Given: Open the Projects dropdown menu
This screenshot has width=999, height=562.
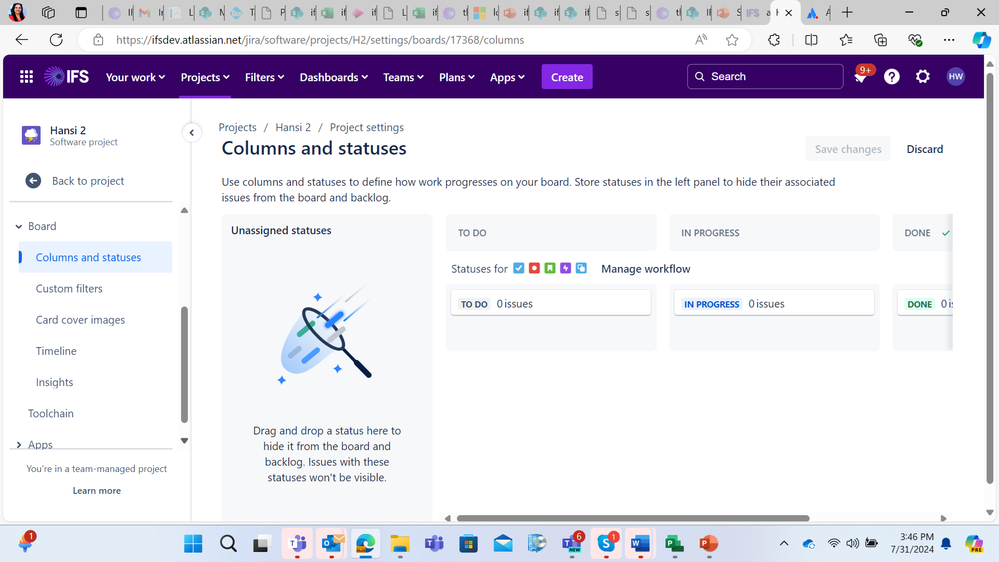Looking at the screenshot, I should [x=205, y=77].
